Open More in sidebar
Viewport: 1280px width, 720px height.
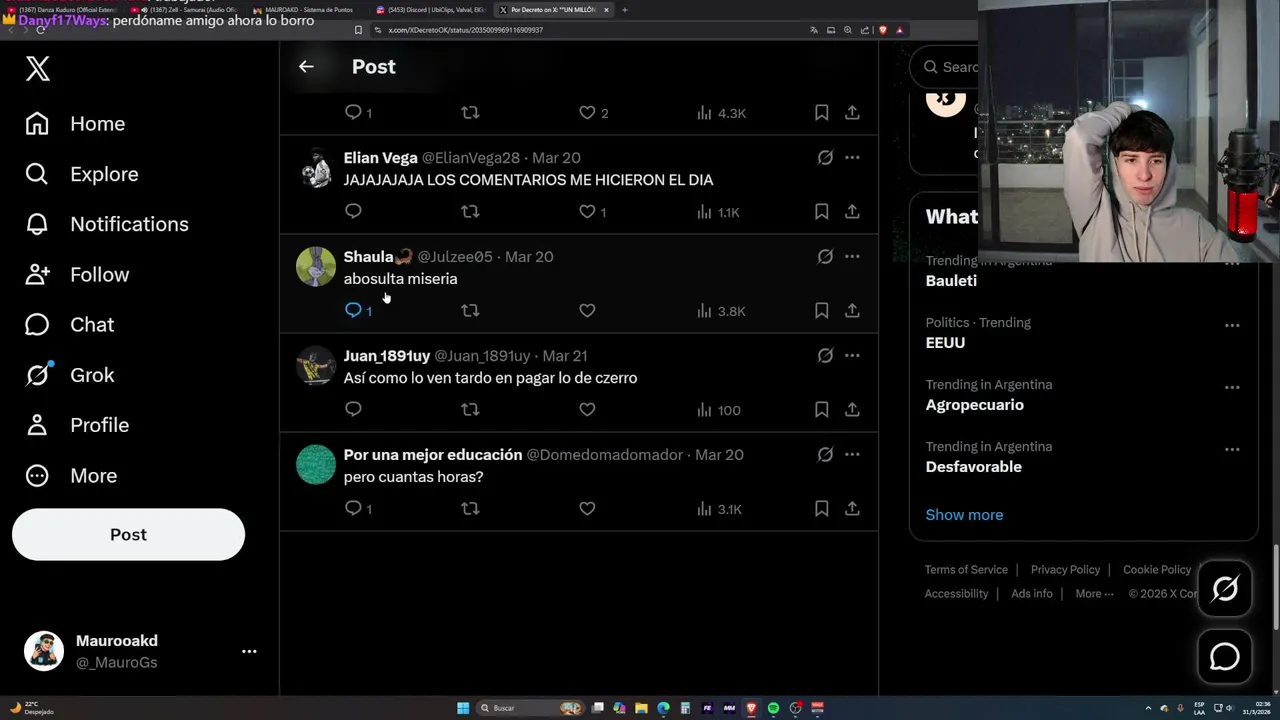click(x=71, y=475)
